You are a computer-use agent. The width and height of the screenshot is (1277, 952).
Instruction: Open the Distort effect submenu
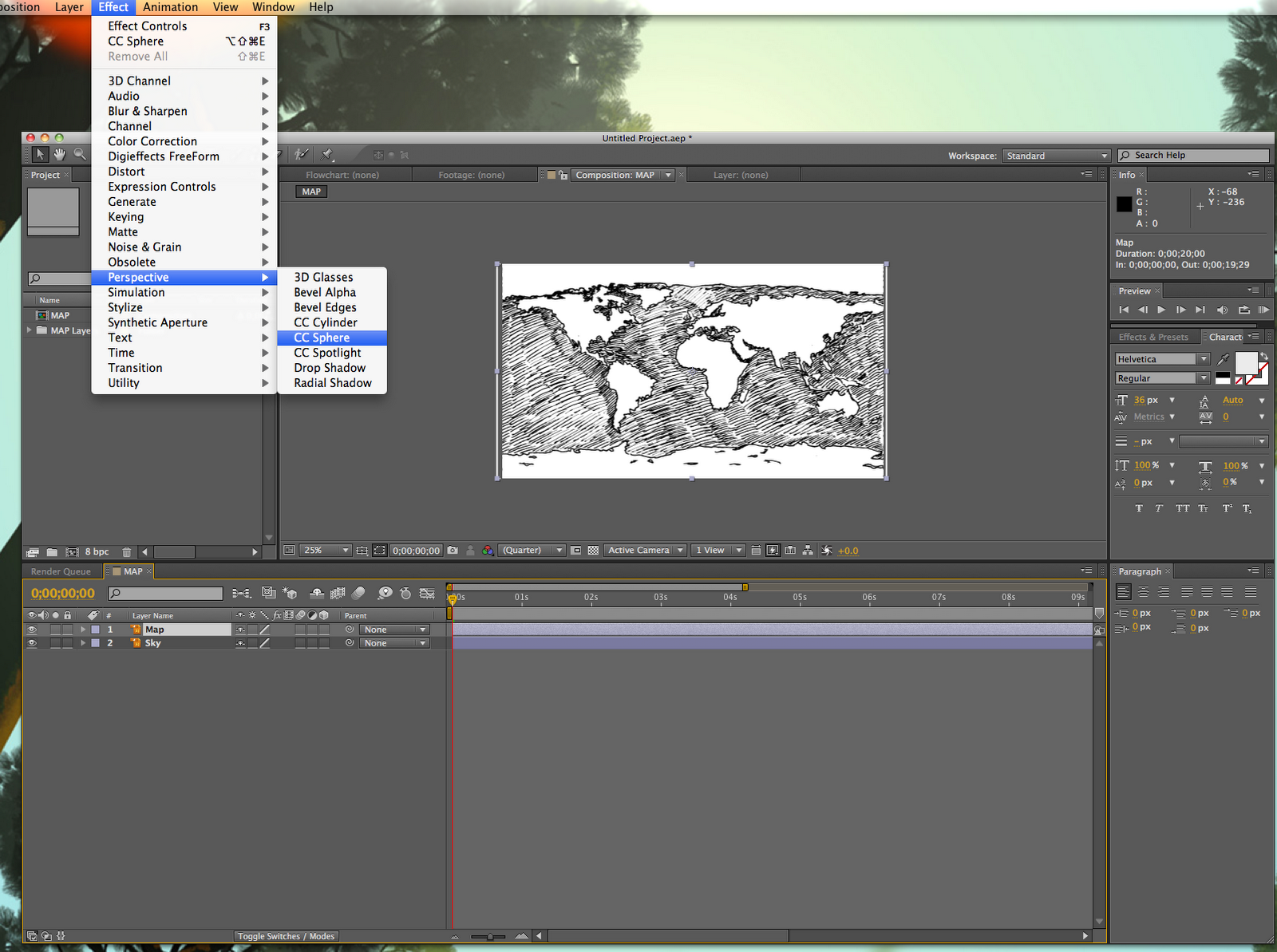pos(184,172)
